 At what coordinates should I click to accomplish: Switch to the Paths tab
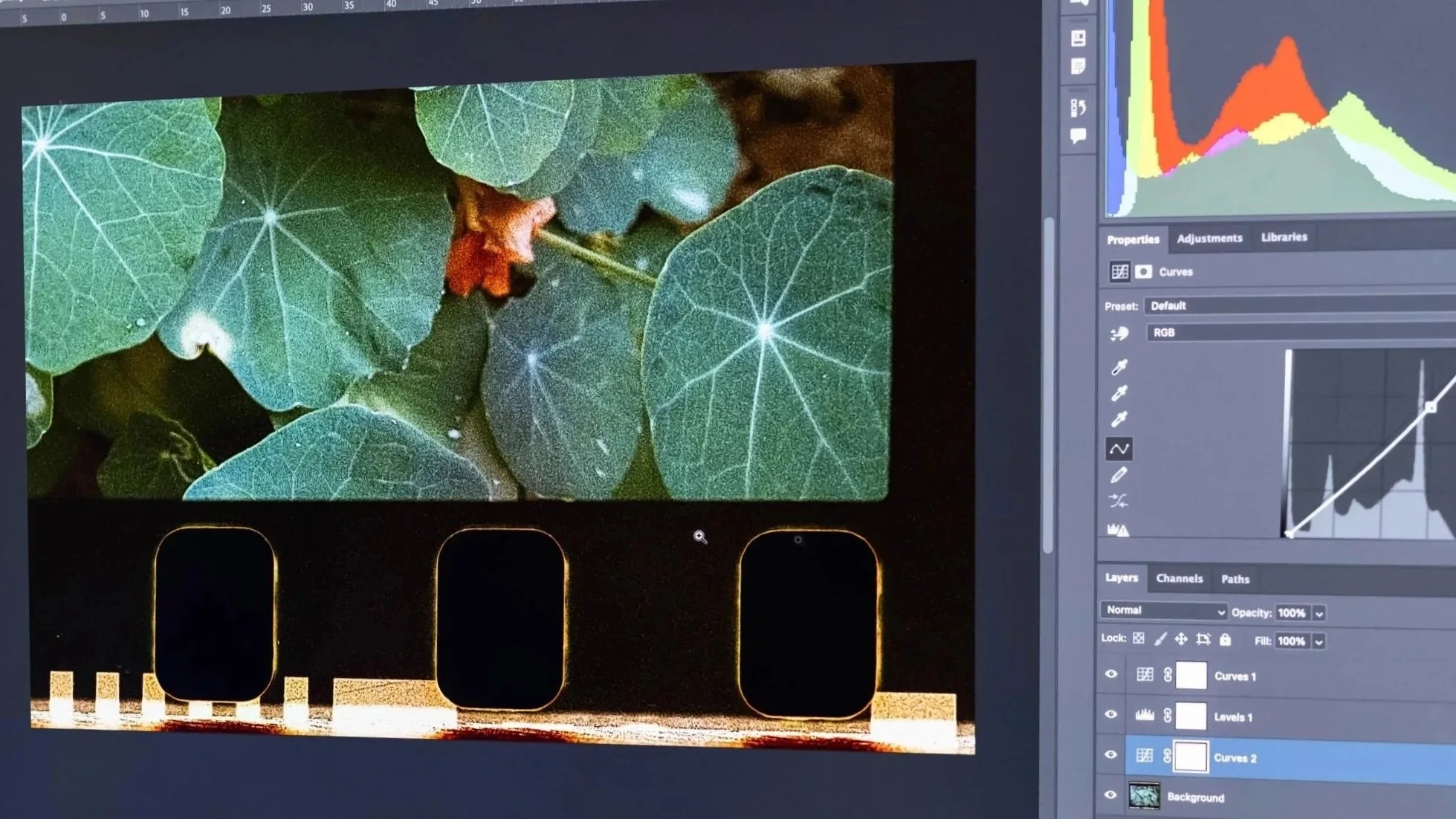[x=1235, y=579]
